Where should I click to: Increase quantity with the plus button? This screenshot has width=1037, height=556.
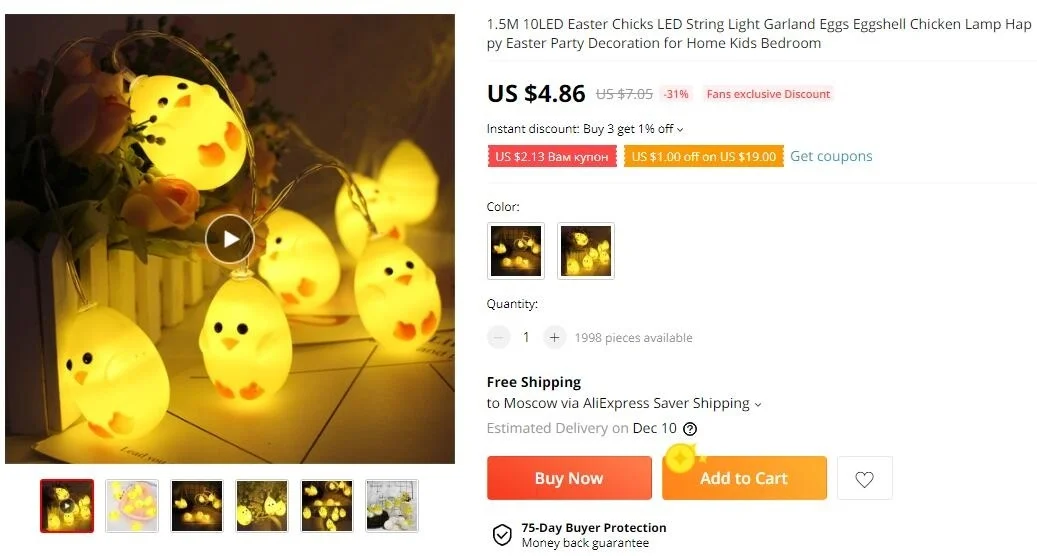coord(554,338)
